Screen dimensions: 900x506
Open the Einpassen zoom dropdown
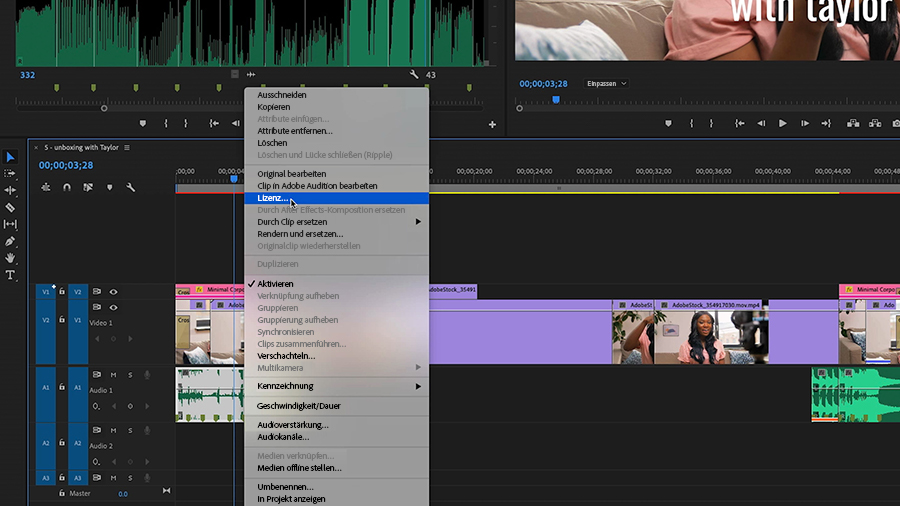pos(607,83)
